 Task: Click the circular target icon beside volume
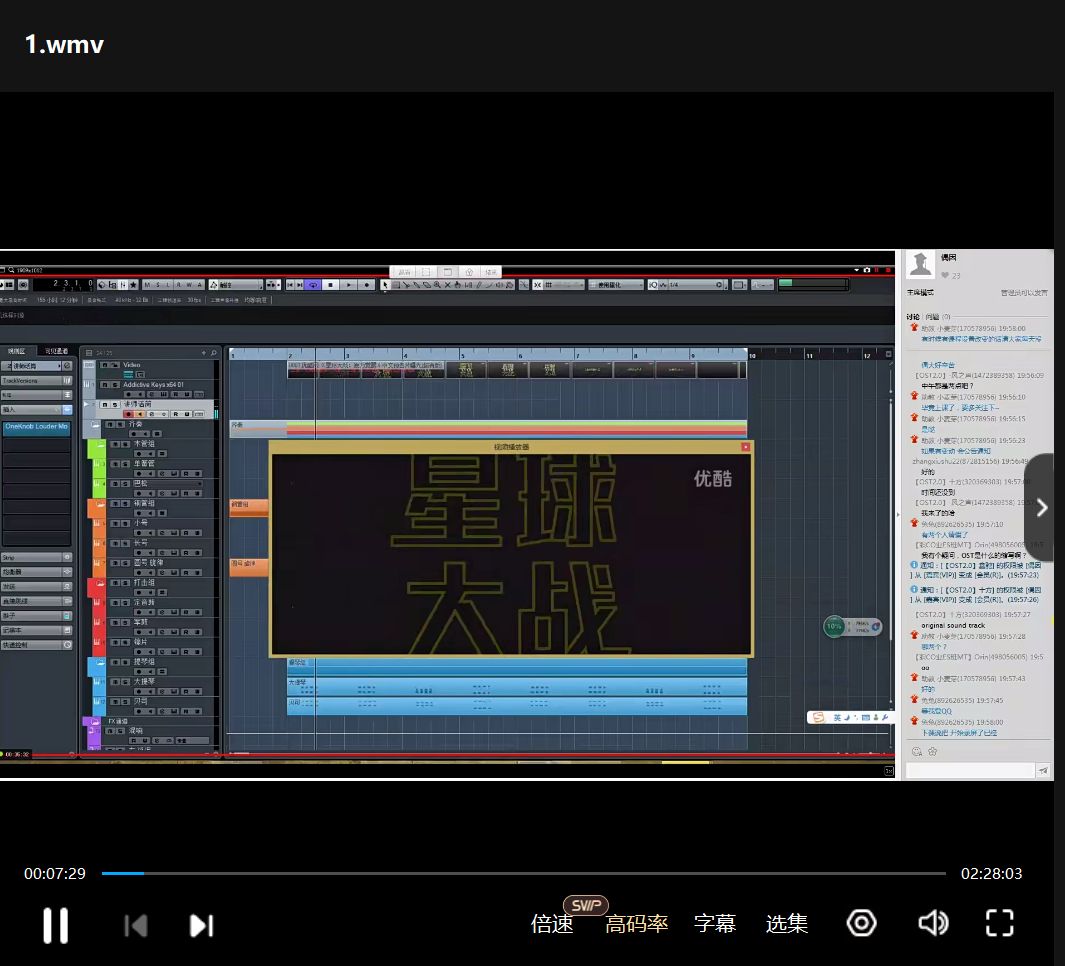tap(861, 923)
